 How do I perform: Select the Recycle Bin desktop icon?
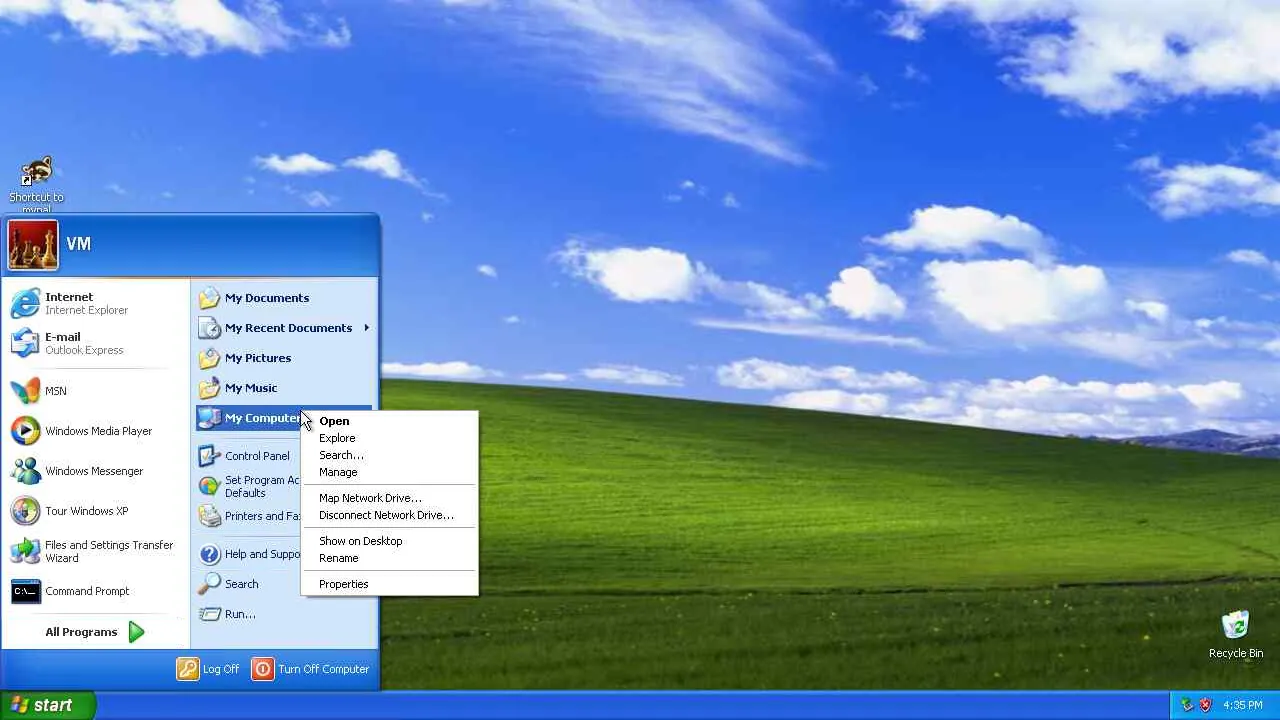click(1236, 626)
